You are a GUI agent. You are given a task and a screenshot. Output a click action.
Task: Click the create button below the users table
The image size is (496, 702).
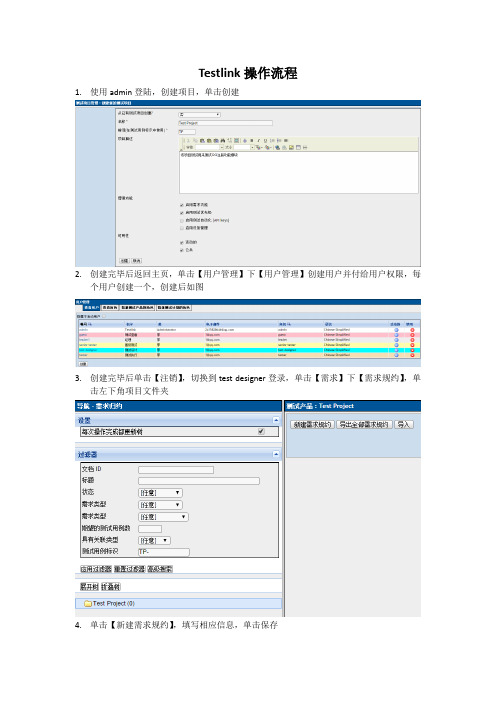click(x=83, y=364)
